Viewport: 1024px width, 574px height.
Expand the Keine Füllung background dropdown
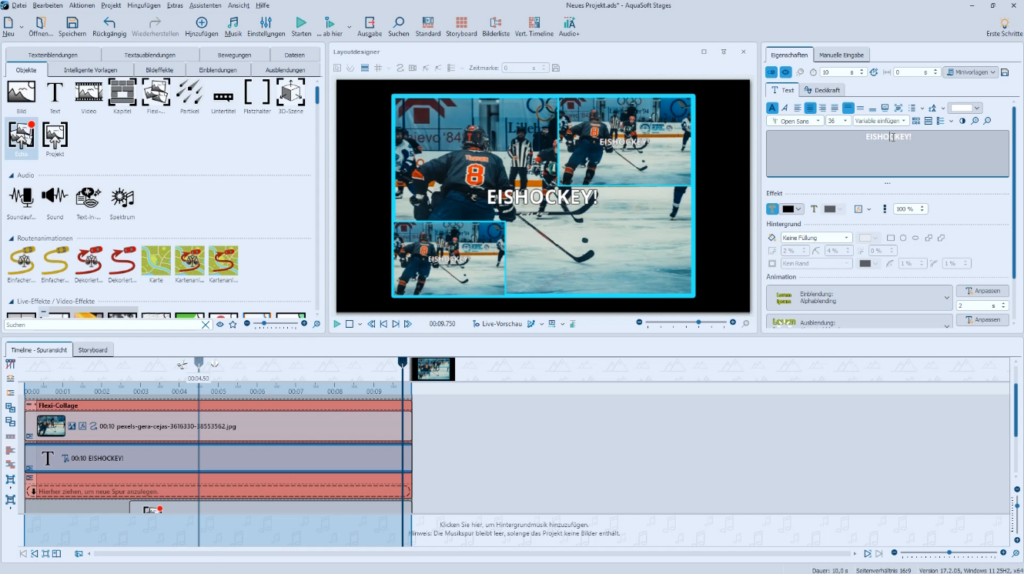point(816,238)
